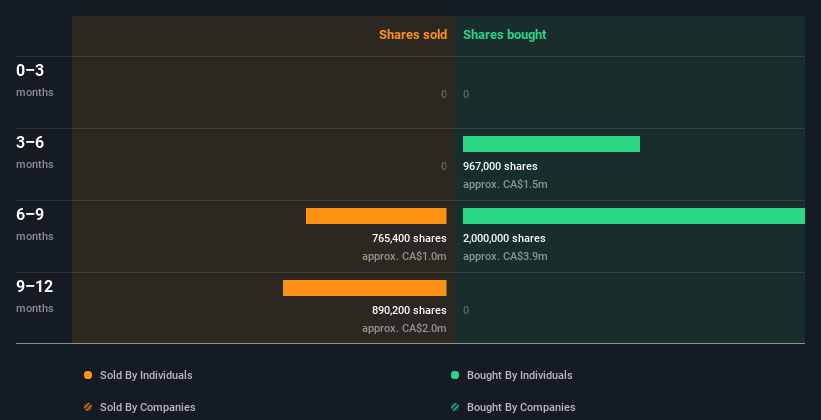
Task: Click the green 6–9 months shares bought bar
Action: click(634, 216)
